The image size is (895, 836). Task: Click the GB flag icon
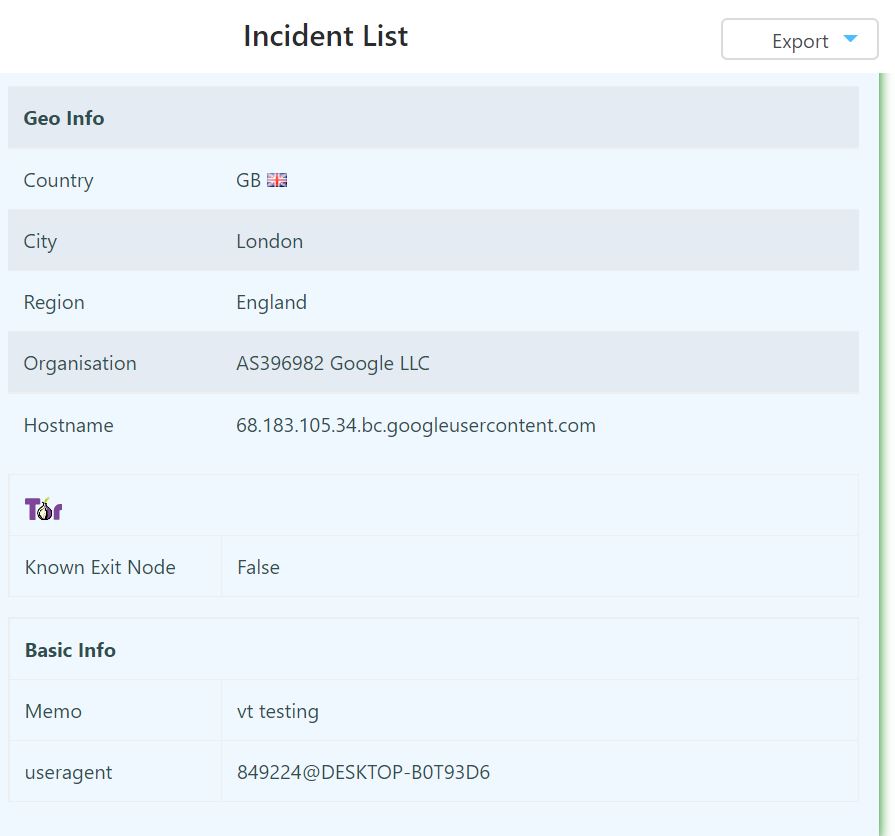click(x=277, y=180)
